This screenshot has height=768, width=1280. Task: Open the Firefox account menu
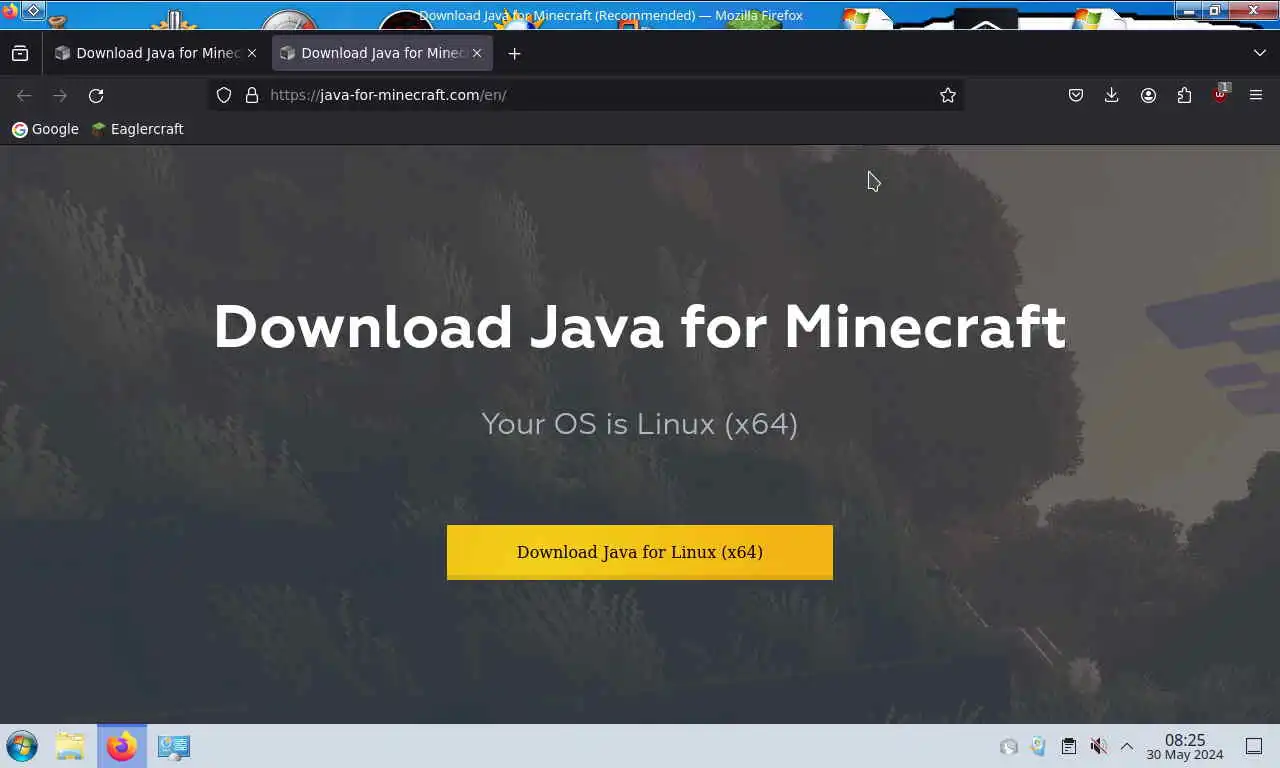[x=1148, y=95]
